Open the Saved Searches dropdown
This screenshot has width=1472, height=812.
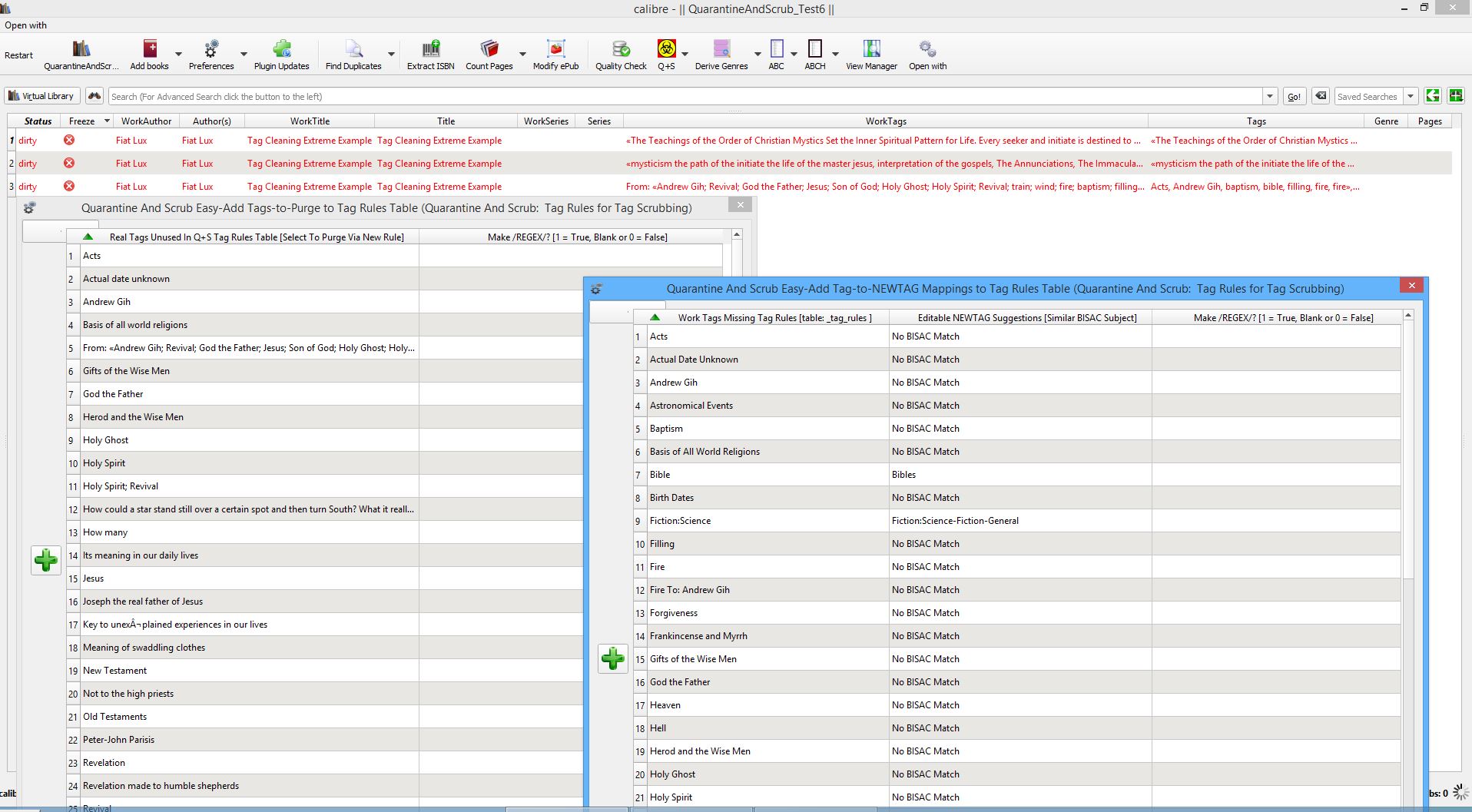[1410, 97]
